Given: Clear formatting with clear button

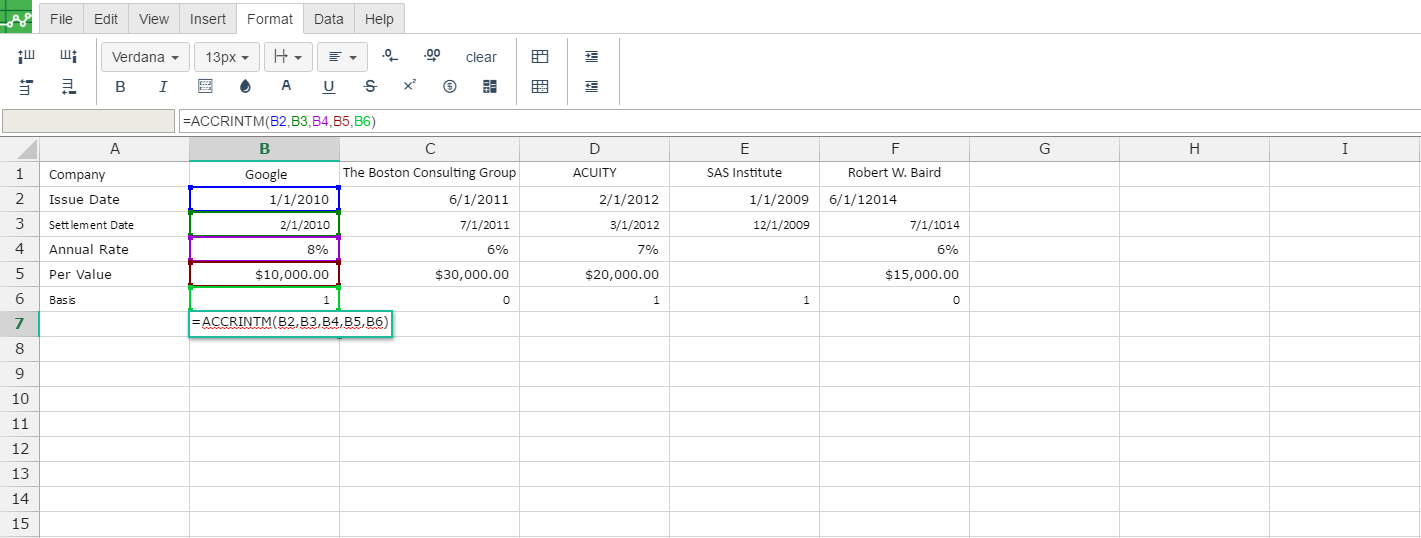Looking at the screenshot, I should tap(481, 57).
